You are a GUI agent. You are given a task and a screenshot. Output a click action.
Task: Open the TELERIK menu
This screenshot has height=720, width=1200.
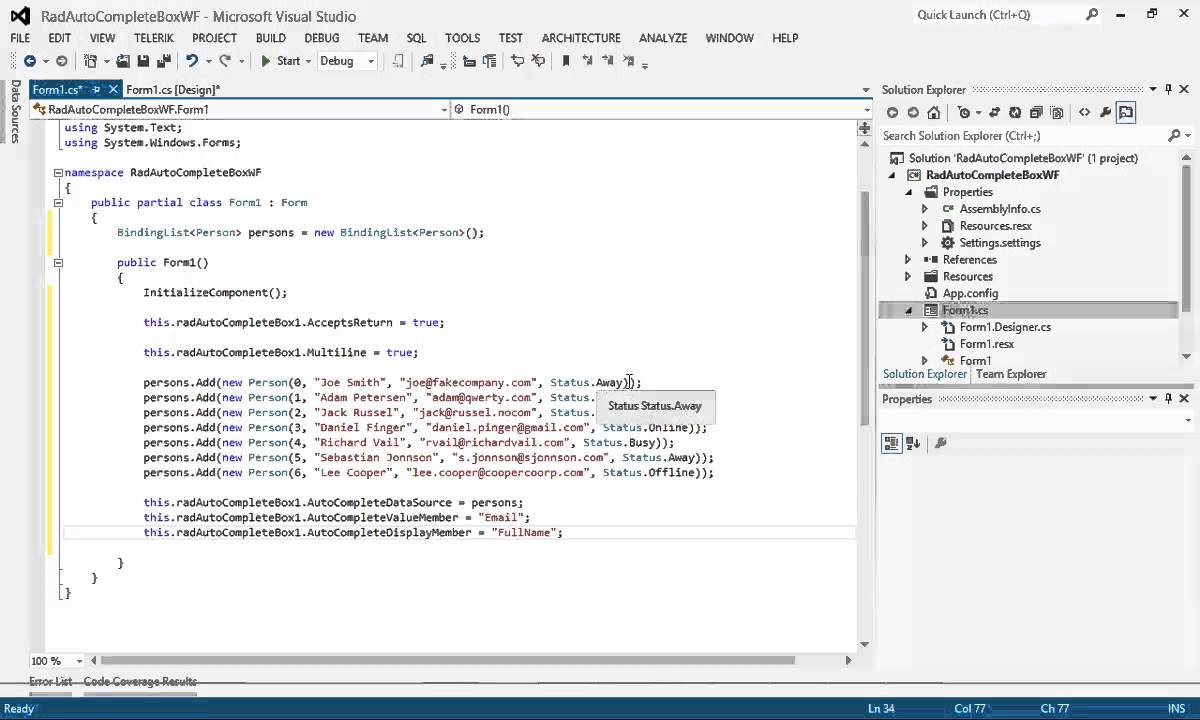point(153,38)
